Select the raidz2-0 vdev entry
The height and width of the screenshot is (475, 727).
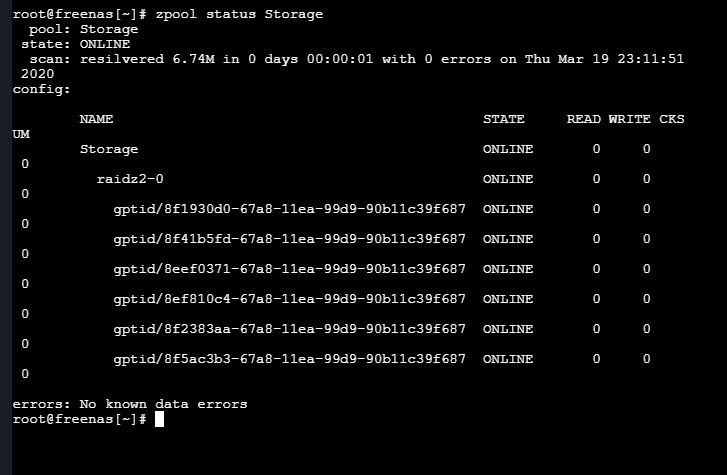point(130,179)
